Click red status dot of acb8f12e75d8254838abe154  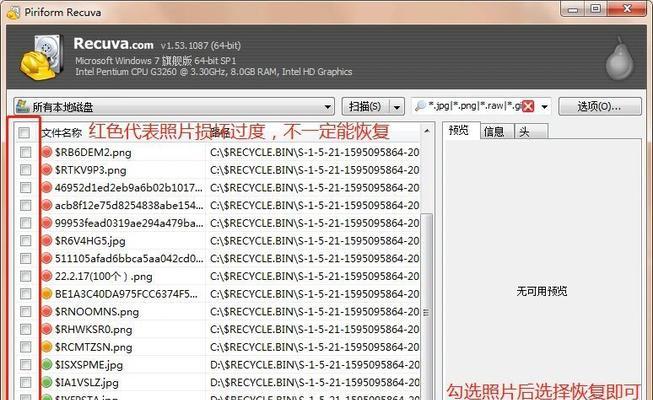click(47, 205)
